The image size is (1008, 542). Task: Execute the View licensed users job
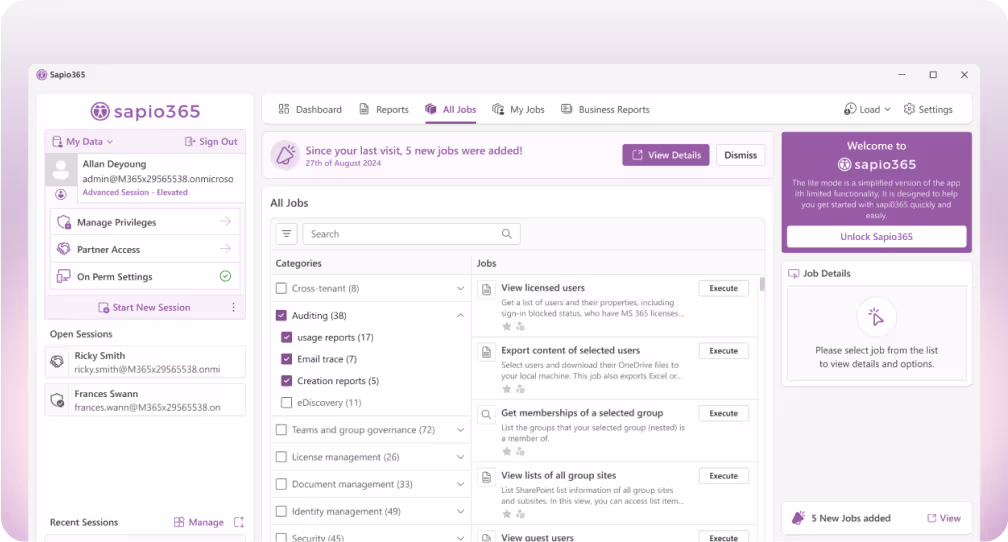coord(723,288)
